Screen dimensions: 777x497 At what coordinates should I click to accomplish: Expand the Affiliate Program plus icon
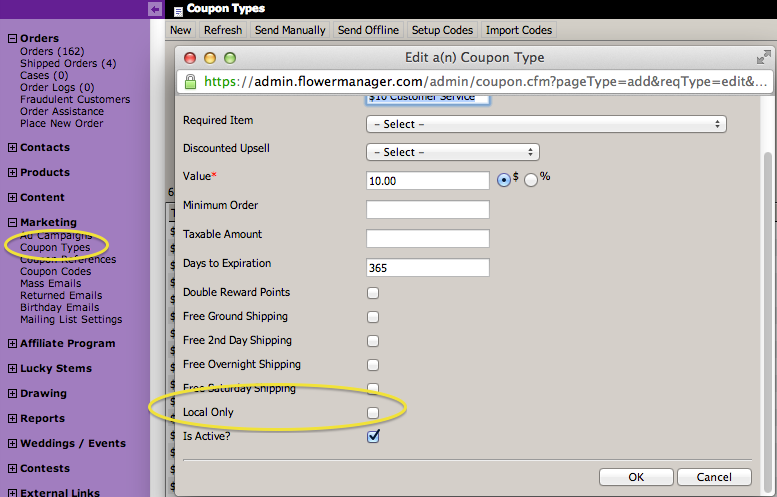point(12,344)
